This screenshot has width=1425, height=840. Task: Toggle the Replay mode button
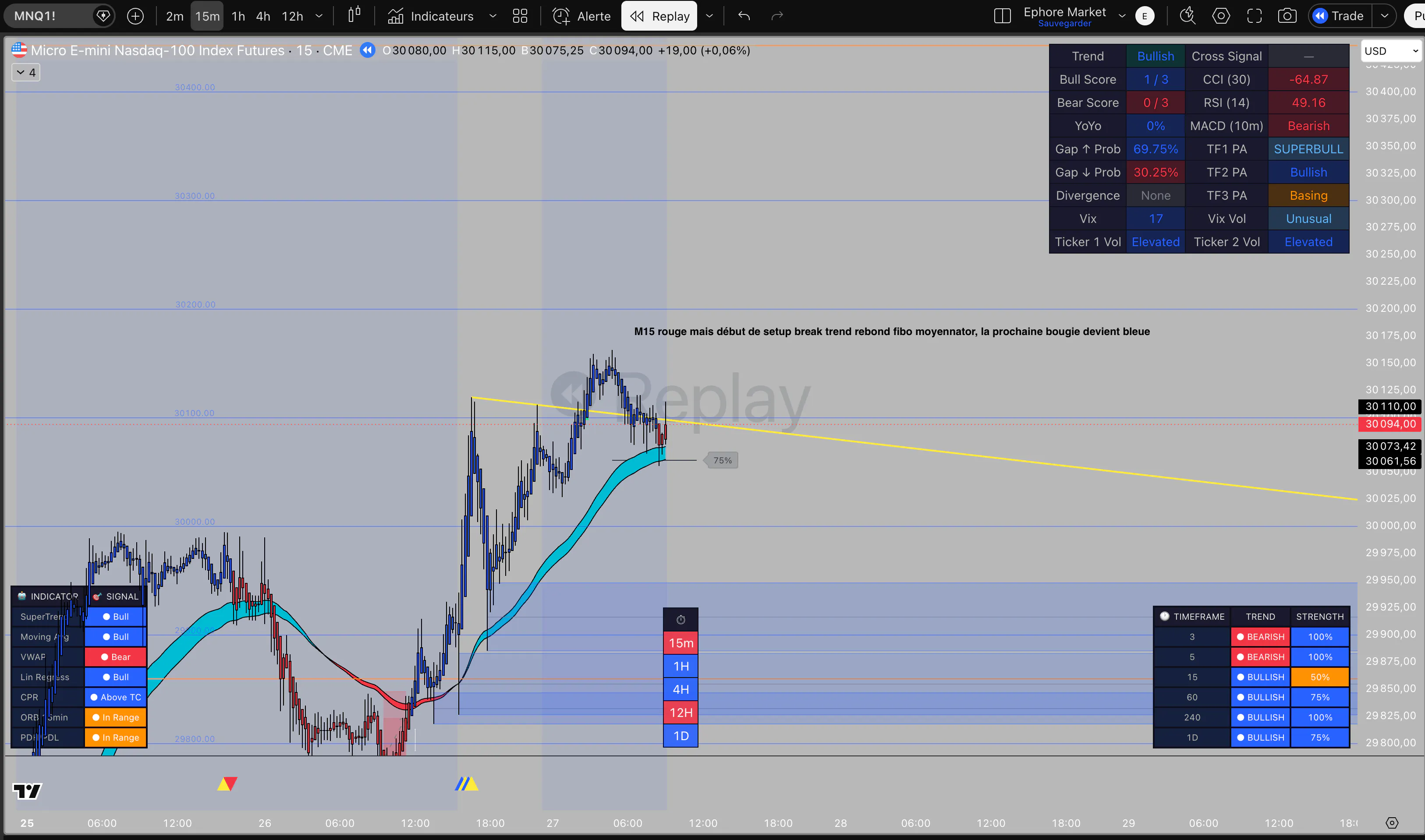[660, 16]
